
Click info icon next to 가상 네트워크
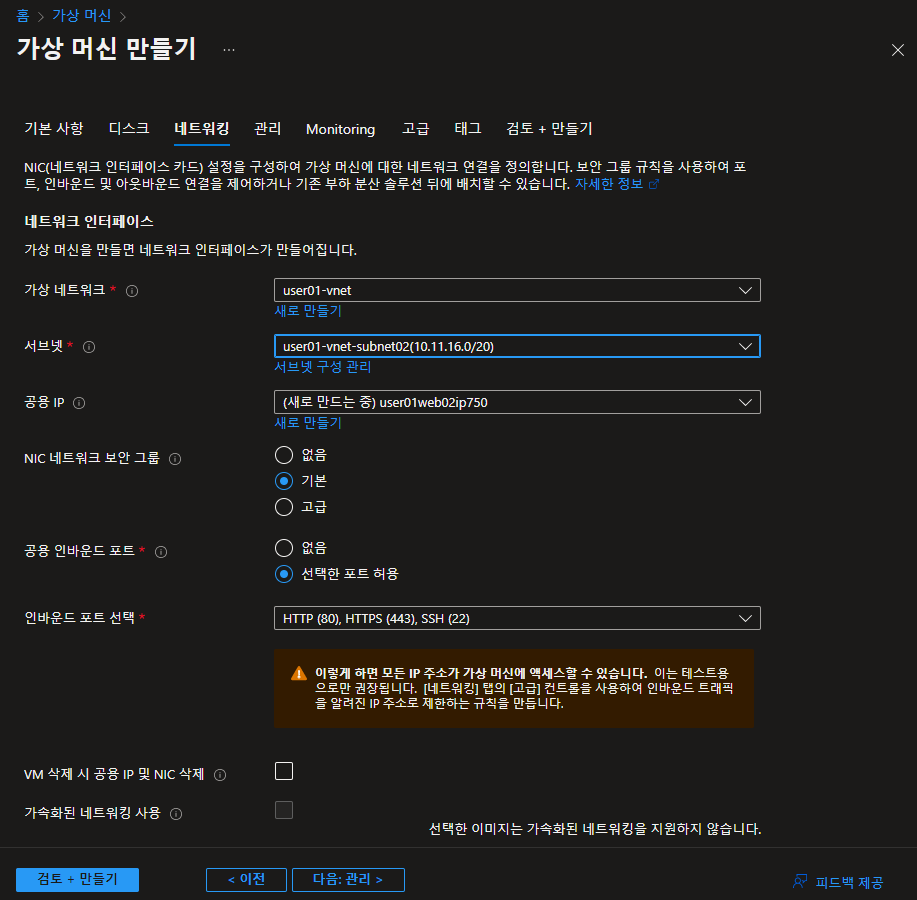tap(132, 291)
